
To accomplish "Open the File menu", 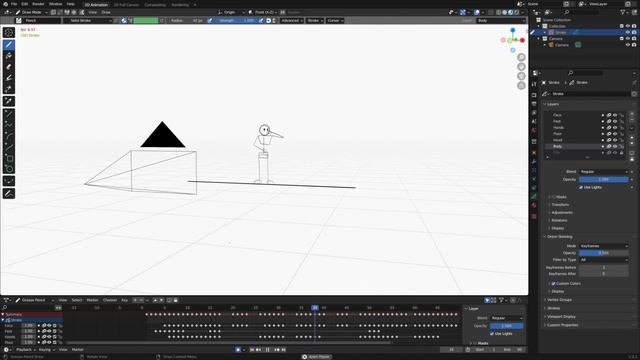I will pos(14,4).
